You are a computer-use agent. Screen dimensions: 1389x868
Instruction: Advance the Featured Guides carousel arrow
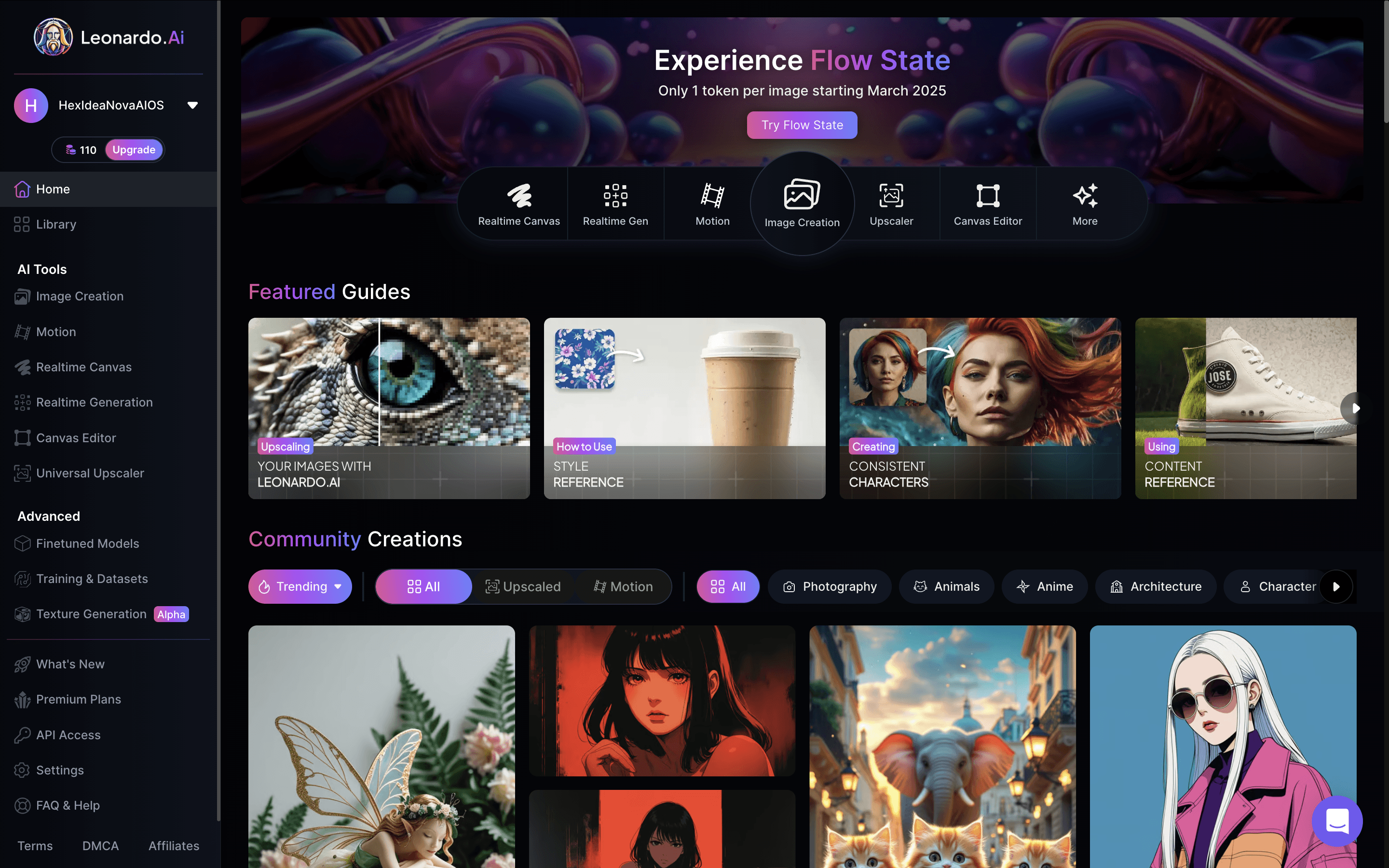click(1356, 408)
